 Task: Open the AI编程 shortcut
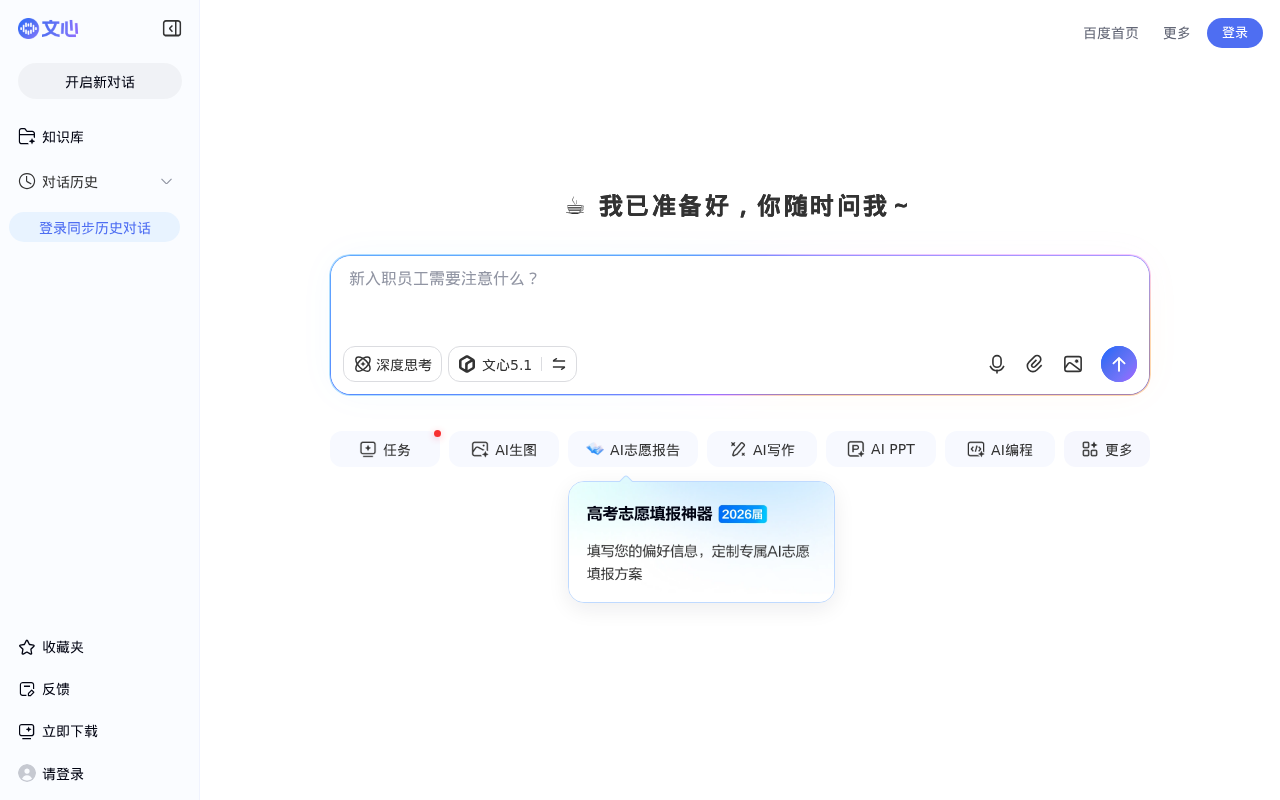(1000, 449)
